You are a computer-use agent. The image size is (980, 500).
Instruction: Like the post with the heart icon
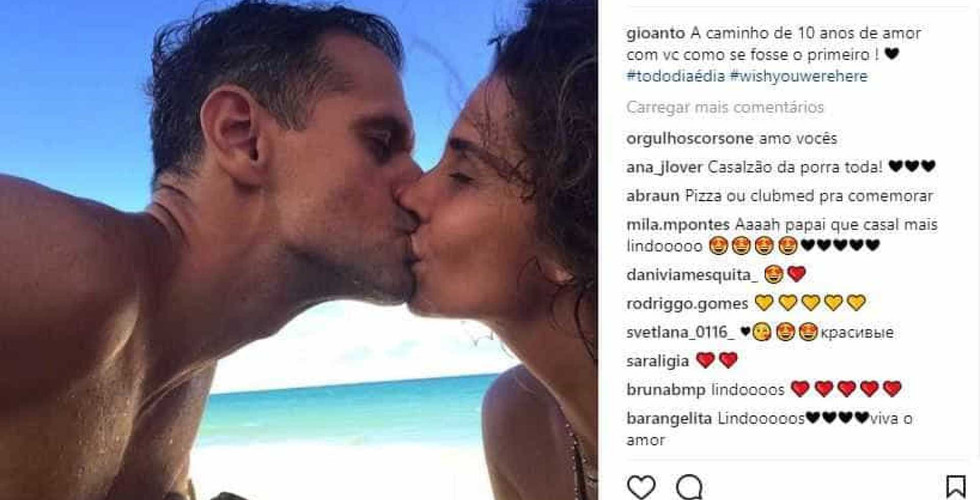click(x=641, y=487)
